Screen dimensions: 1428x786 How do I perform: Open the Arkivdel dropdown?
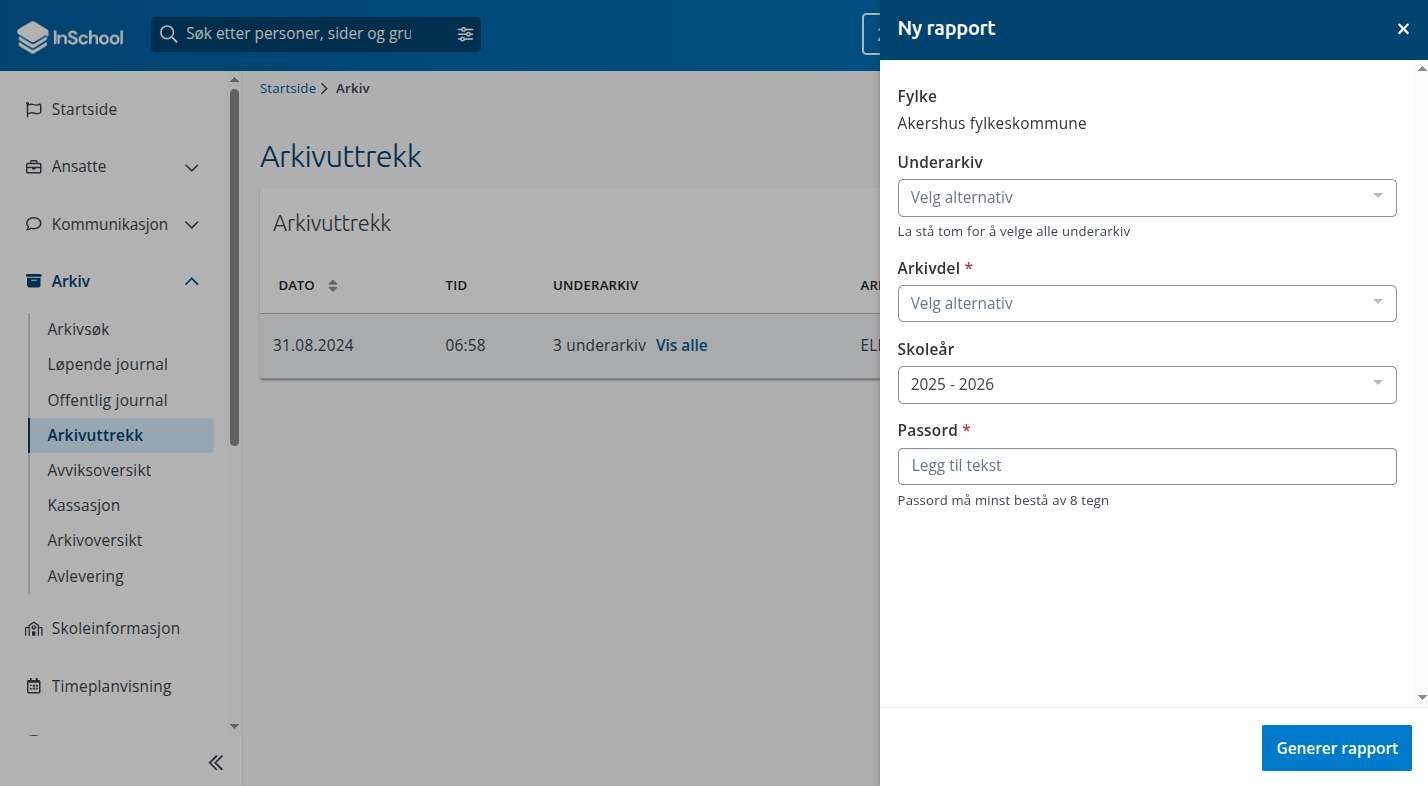(1147, 304)
